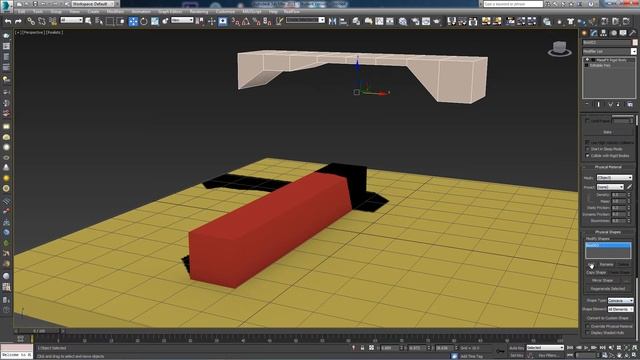
Task: Toggle Spinner Snap in main toolbar
Action: tap(267, 21)
